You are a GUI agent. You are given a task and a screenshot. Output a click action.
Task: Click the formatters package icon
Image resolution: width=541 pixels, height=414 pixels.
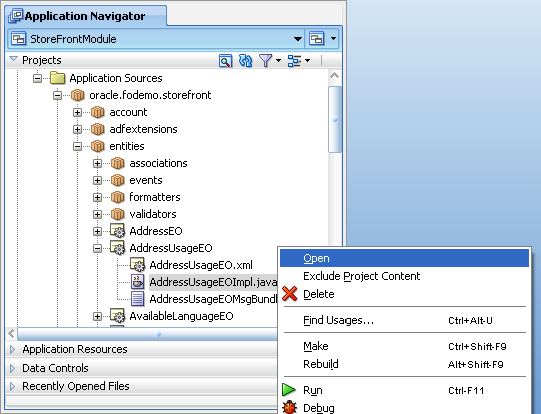click(118, 197)
